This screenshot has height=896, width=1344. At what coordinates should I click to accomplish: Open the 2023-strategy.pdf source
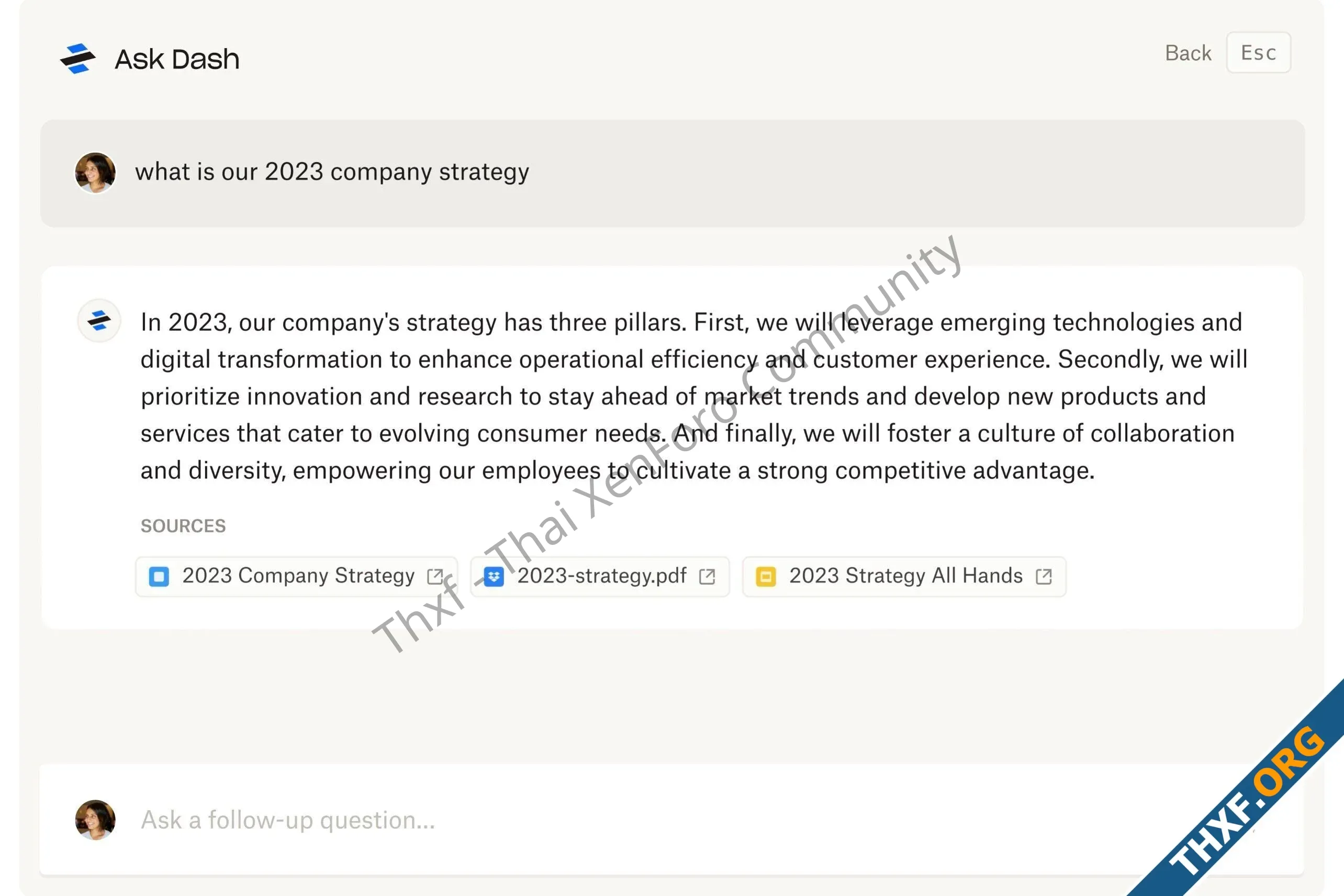pos(600,577)
